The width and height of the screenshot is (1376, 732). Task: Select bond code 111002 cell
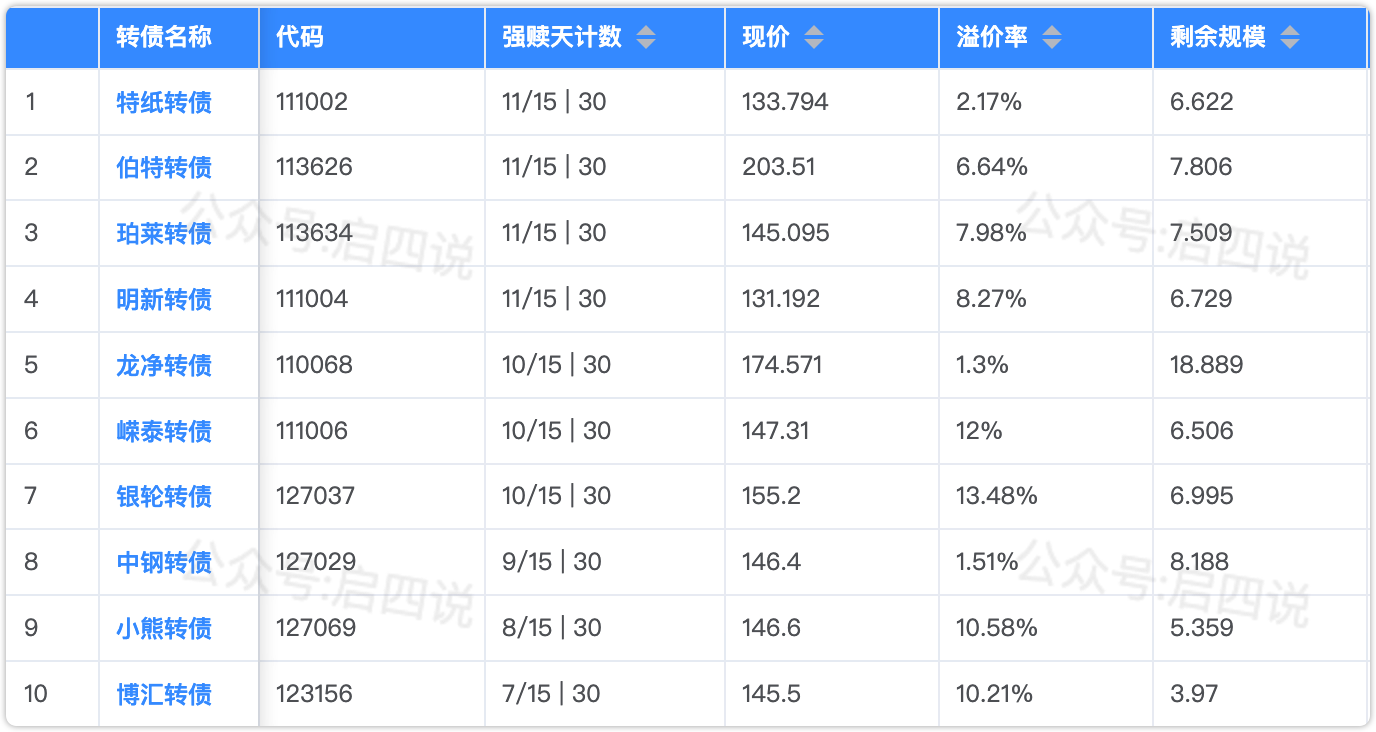click(x=312, y=102)
